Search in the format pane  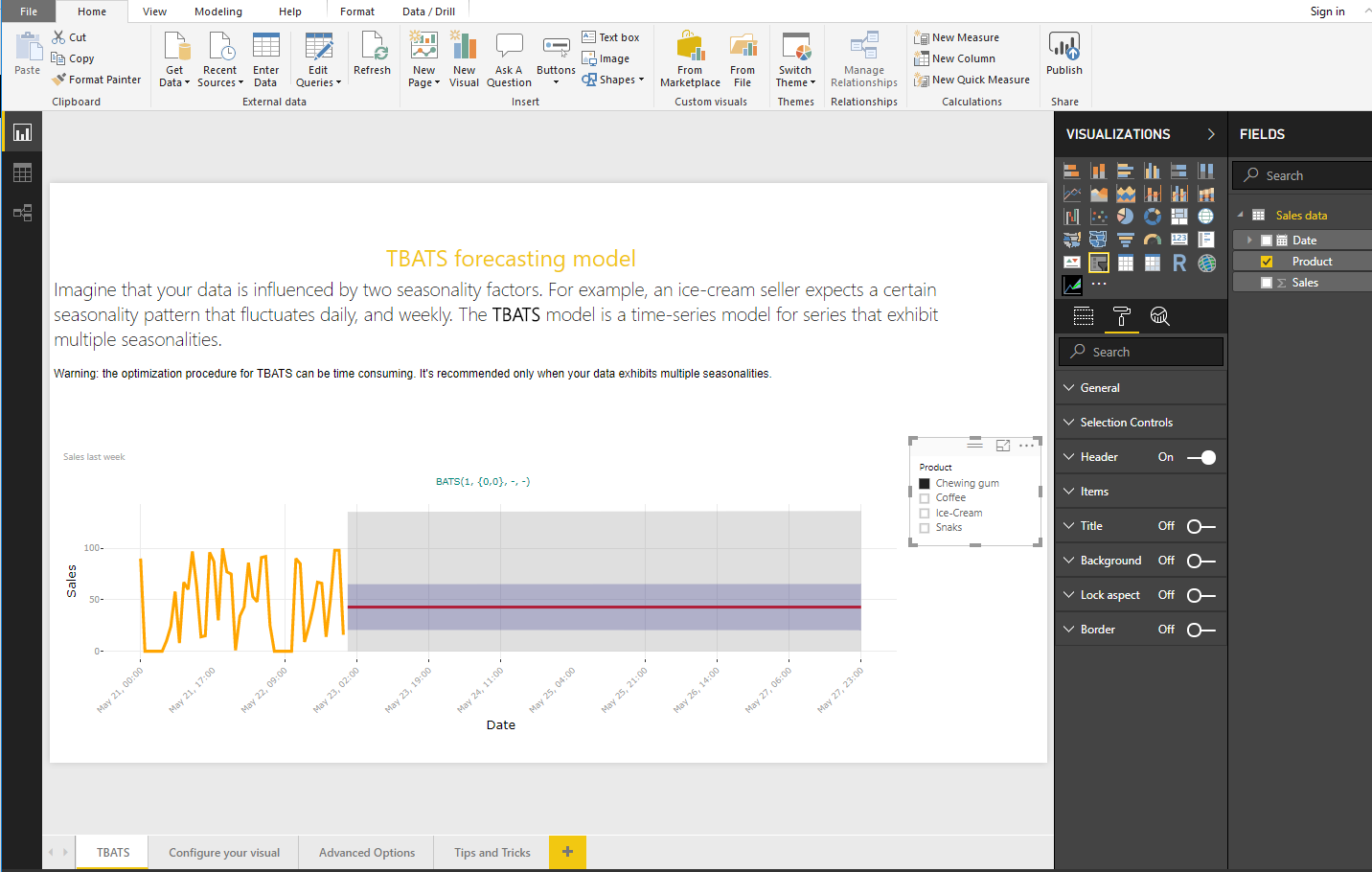click(x=1141, y=352)
